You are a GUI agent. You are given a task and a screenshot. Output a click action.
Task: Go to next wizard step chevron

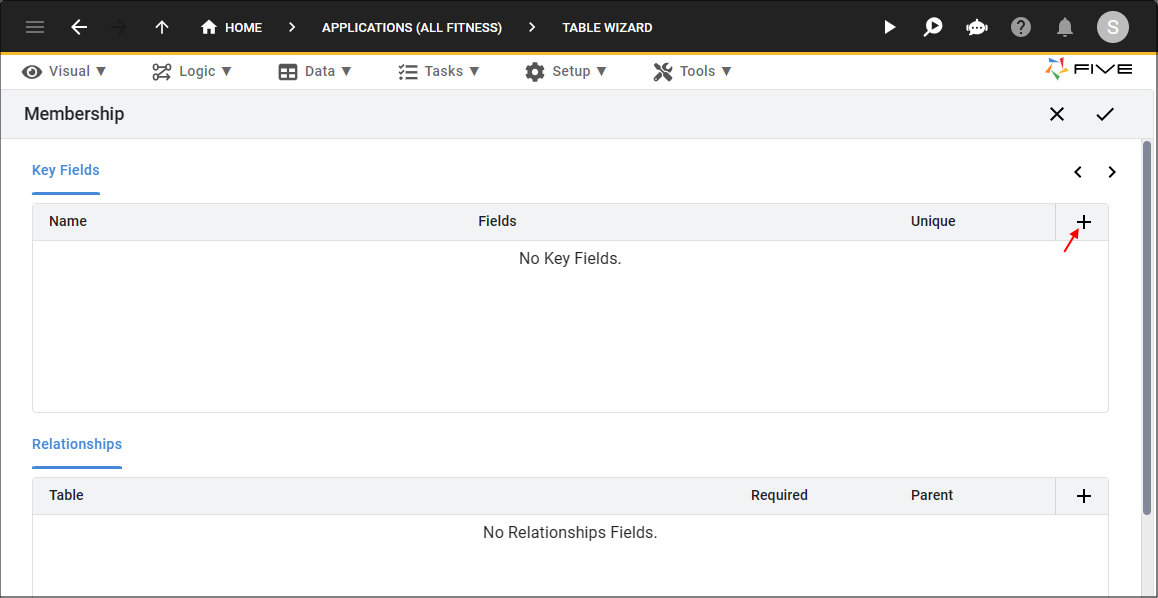pos(1111,172)
